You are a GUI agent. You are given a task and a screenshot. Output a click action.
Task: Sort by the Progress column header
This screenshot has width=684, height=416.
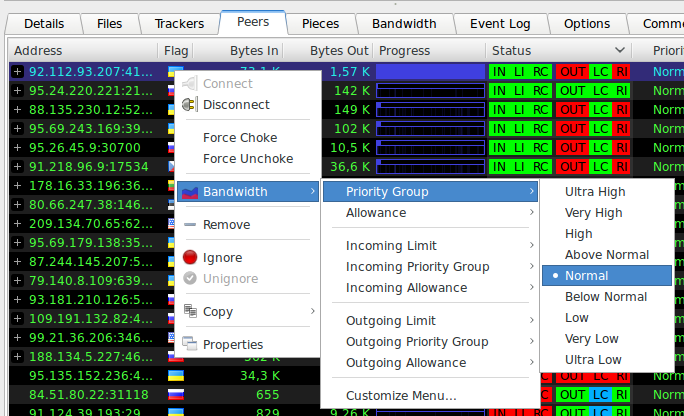429,51
